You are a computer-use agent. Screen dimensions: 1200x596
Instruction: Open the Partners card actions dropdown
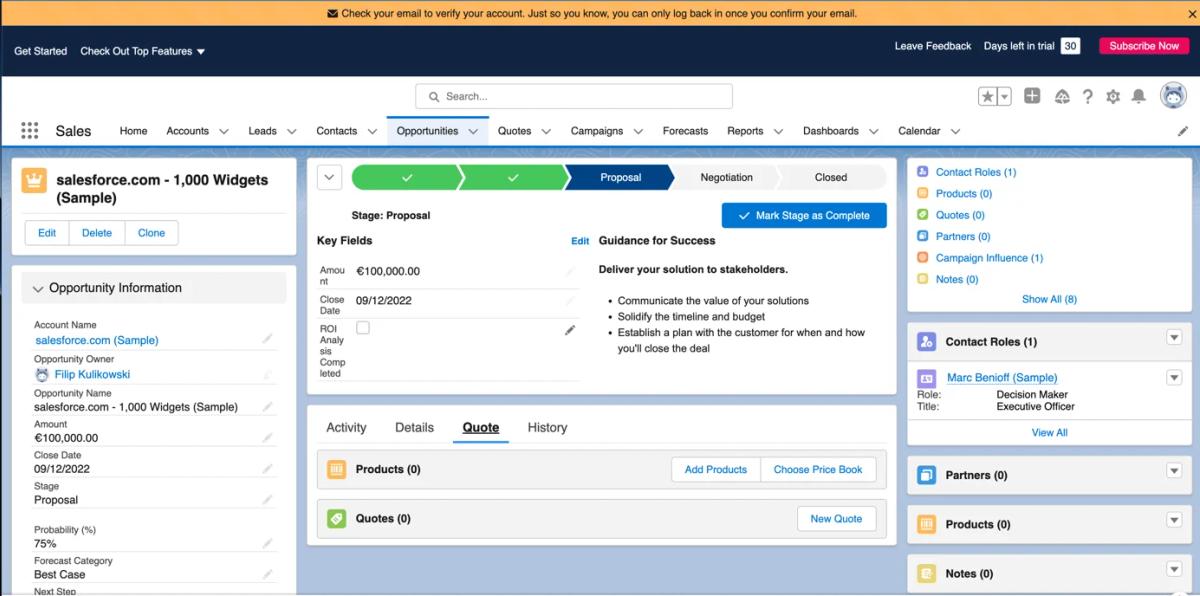click(x=1174, y=471)
